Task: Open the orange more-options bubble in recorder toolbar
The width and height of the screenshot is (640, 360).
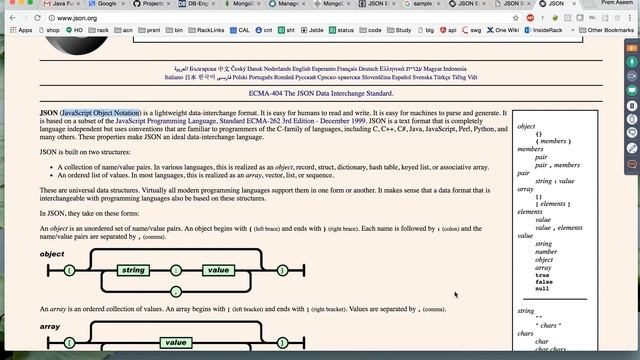Action: (632, 164)
